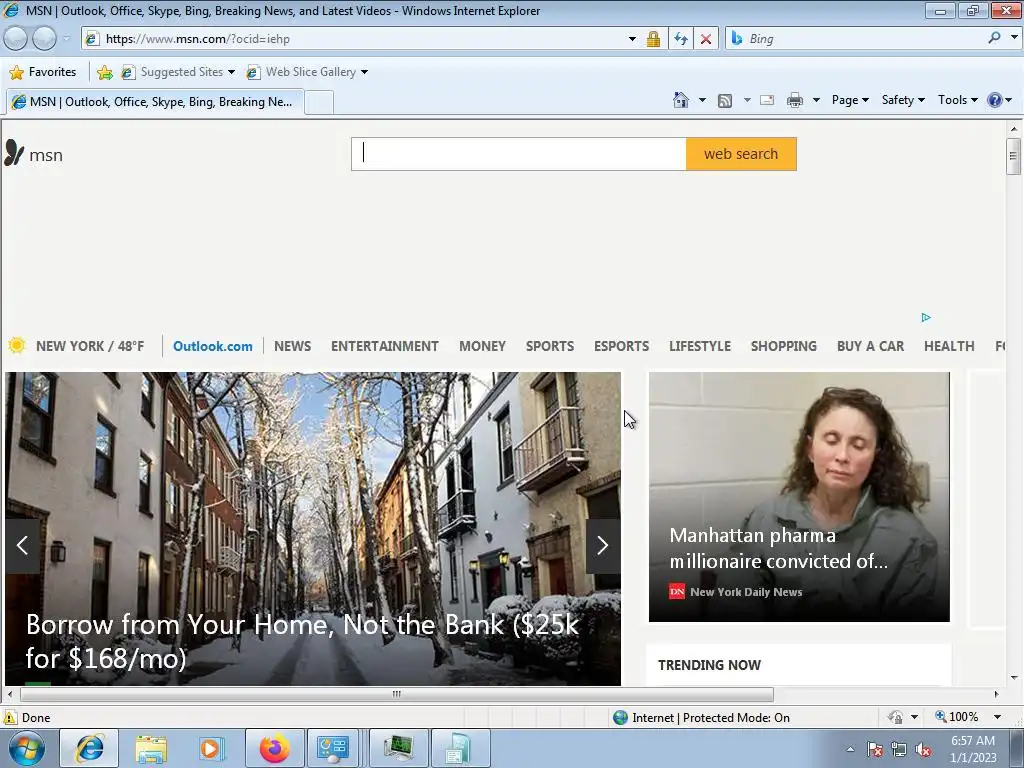The image size is (1024, 768).
Task: Expand Suggested Sites dropdown
Action: point(231,72)
